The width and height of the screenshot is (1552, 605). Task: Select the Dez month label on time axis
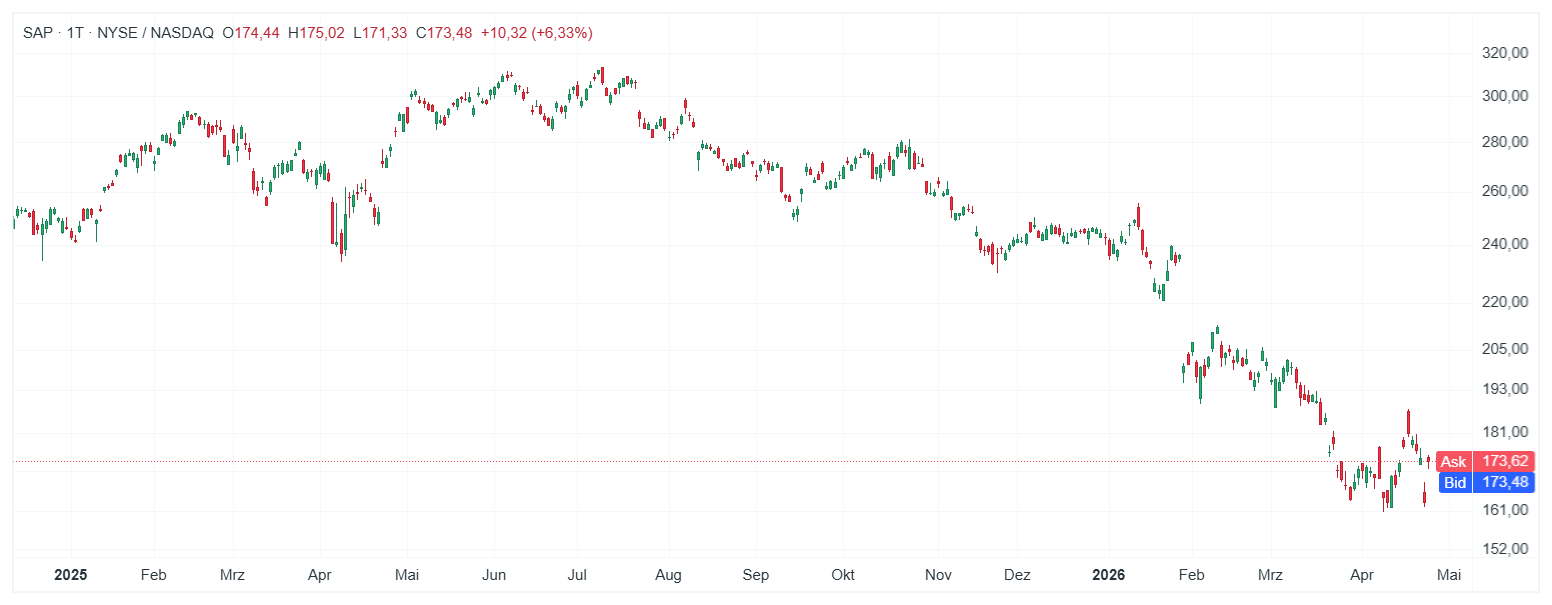[1017, 575]
